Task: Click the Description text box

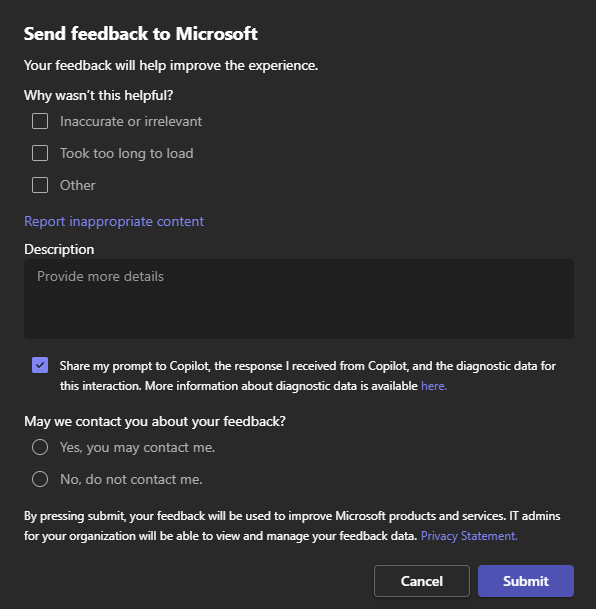Action: 299,299
